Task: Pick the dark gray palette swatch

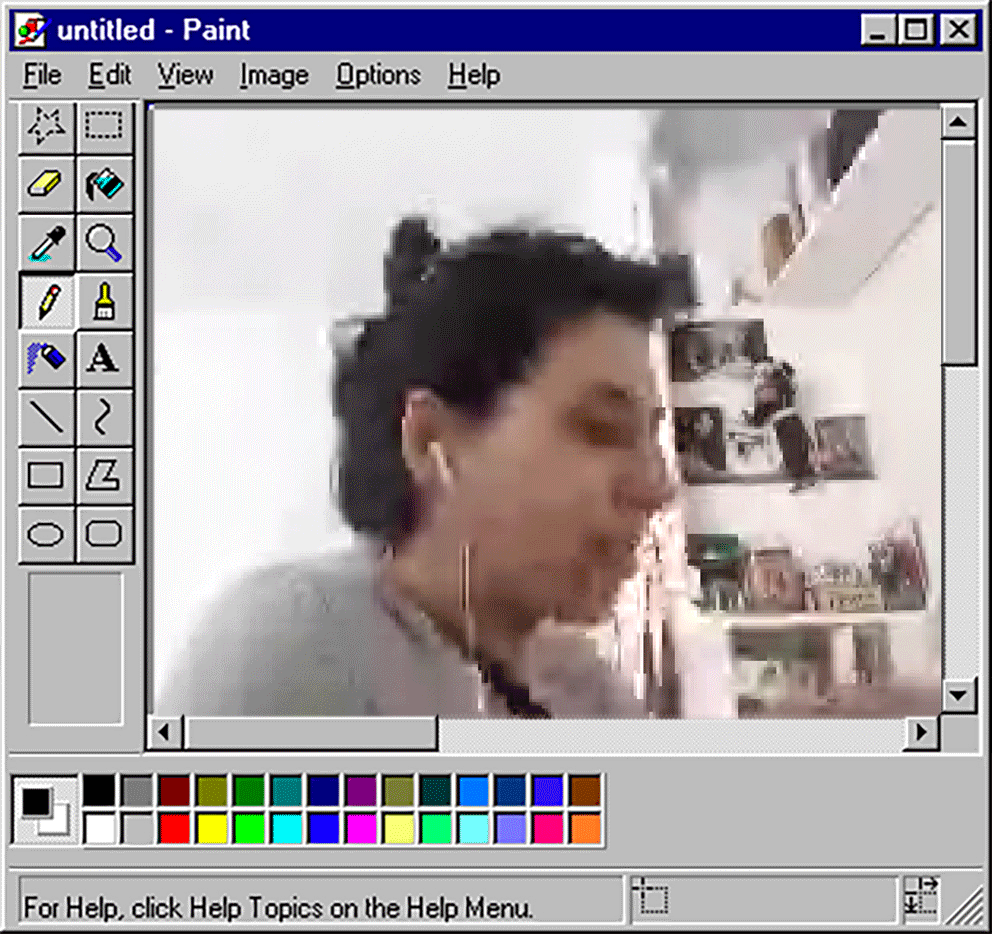Action: click(x=137, y=790)
